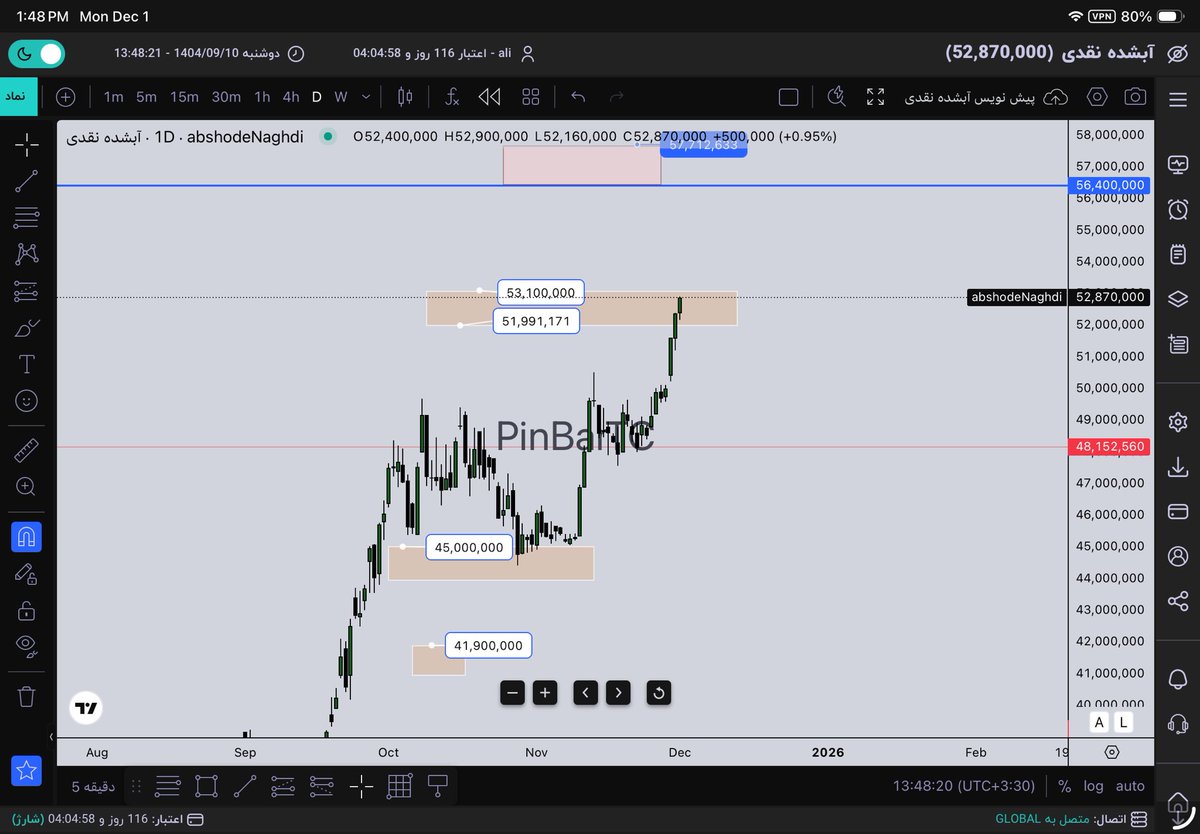Pick the ruler measure tool

coord(27,450)
